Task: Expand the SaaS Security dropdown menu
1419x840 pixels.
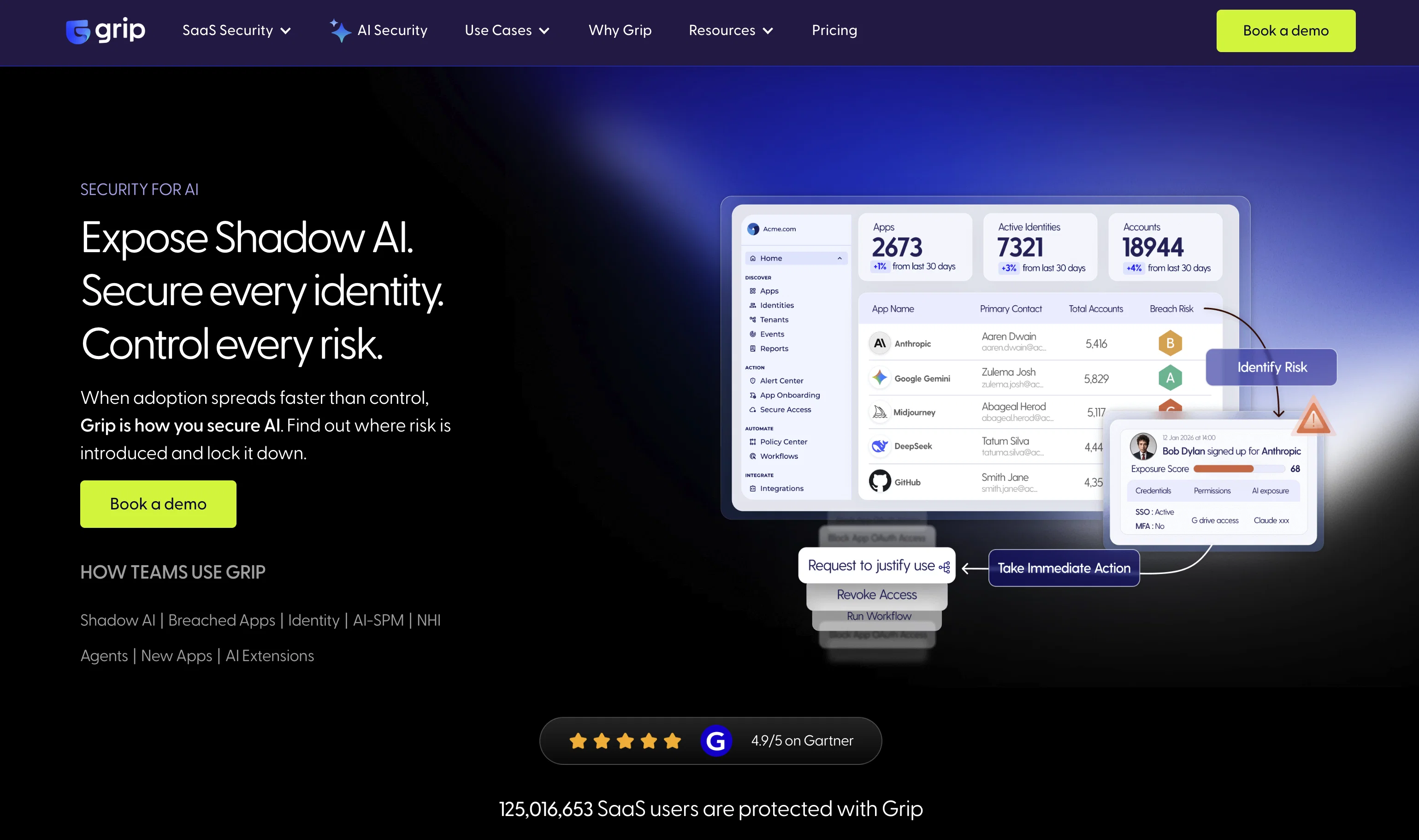Action: [x=236, y=30]
